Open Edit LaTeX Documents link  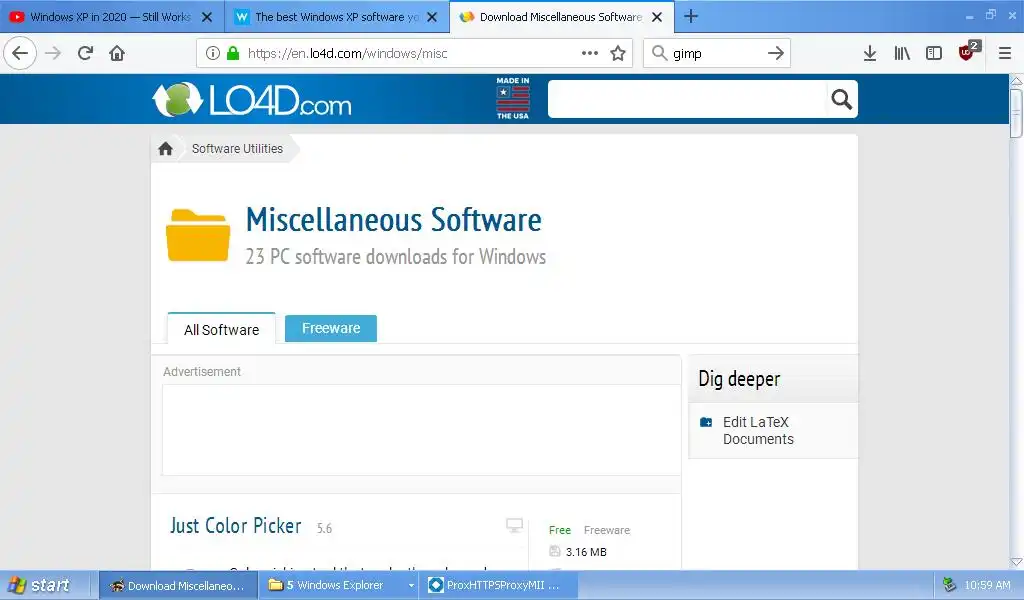click(x=758, y=430)
